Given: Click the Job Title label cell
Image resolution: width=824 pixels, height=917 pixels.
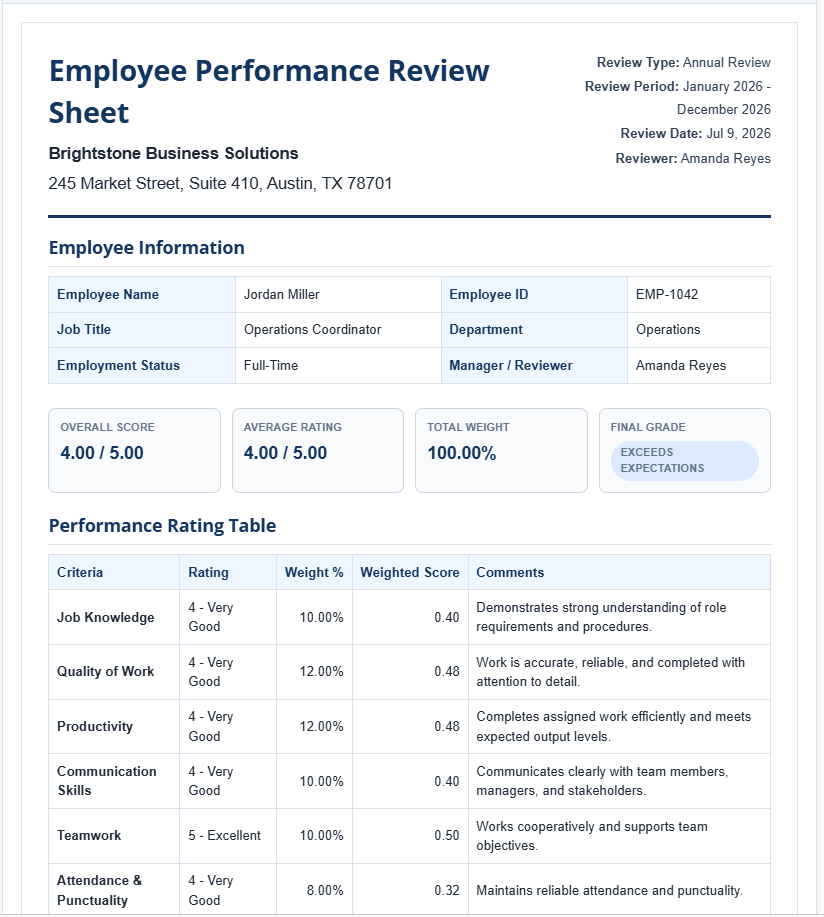Looking at the screenshot, I should [142, 330].
